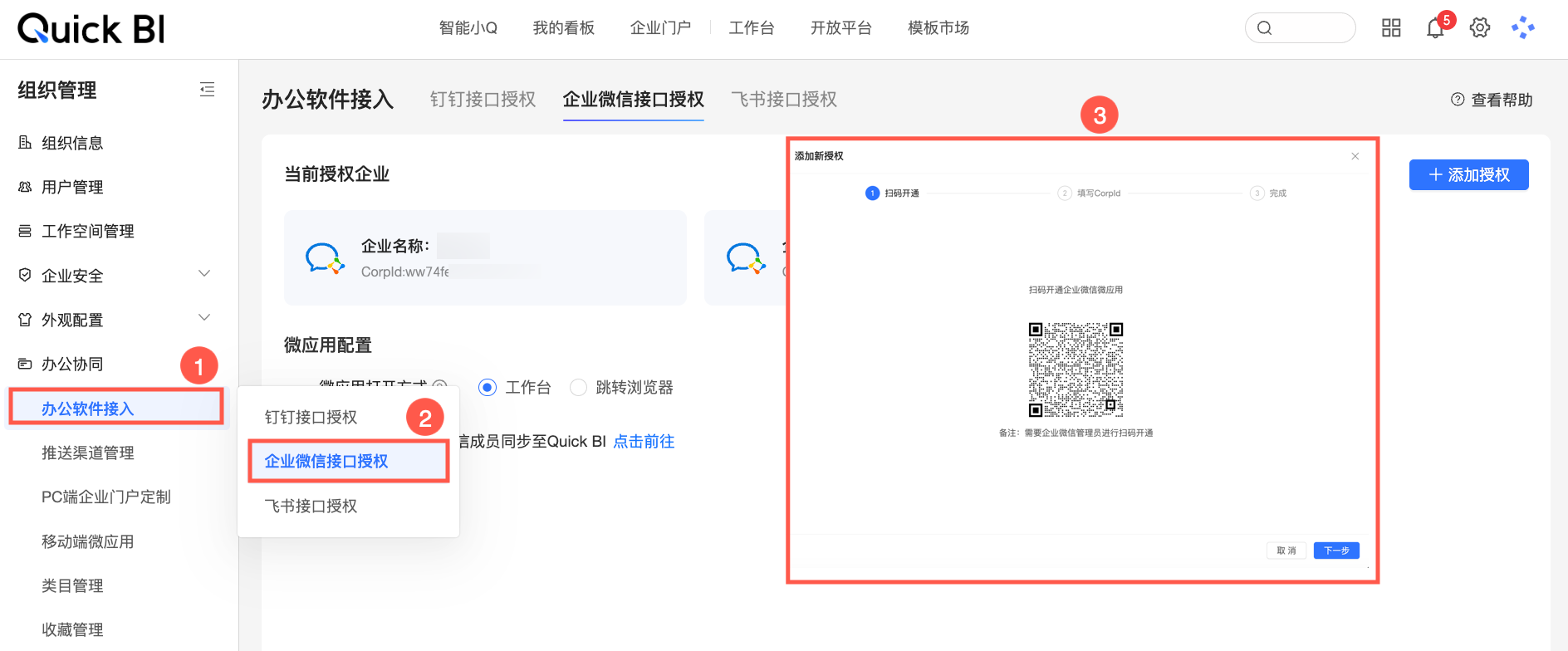Select 企业微信接口授权 in flyout menu
The height and width of the screenshot is (651, 1568).
tap(349, 461)
